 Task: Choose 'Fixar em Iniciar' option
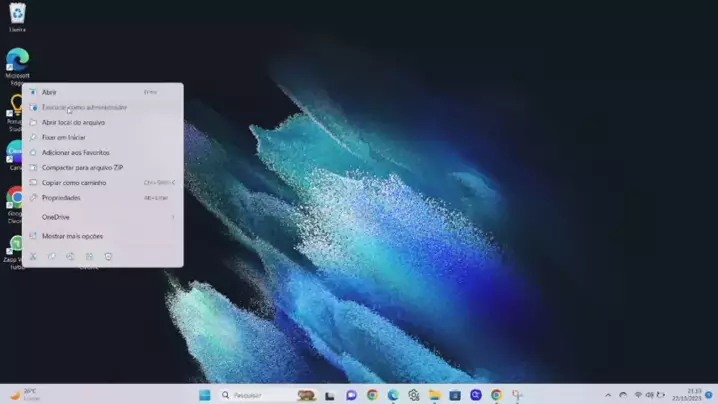(x=62, y=137)
